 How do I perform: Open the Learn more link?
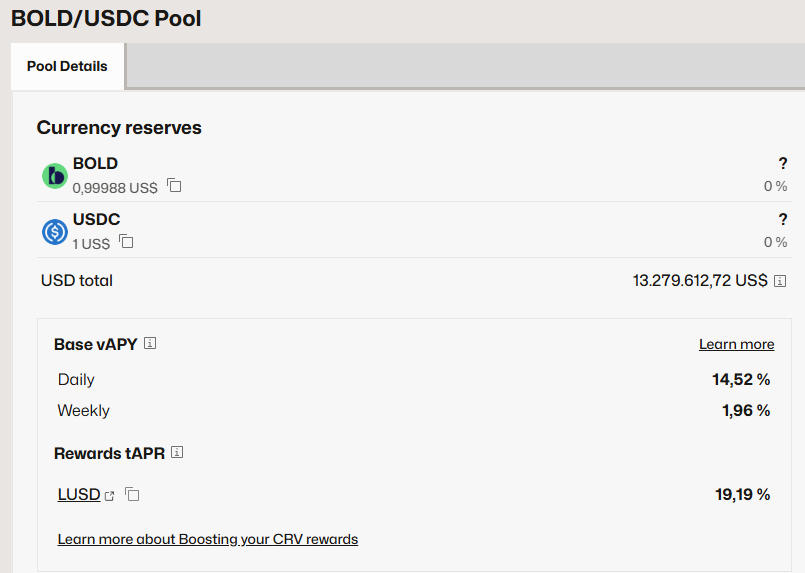tap(736, 344)
